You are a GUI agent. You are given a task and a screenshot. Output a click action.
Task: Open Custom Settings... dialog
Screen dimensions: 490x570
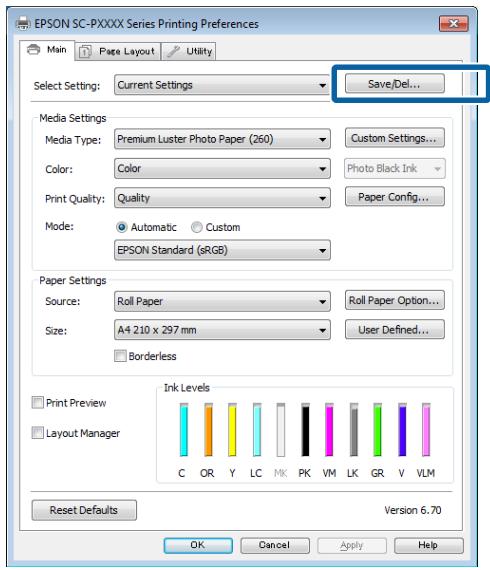point(394,138)
